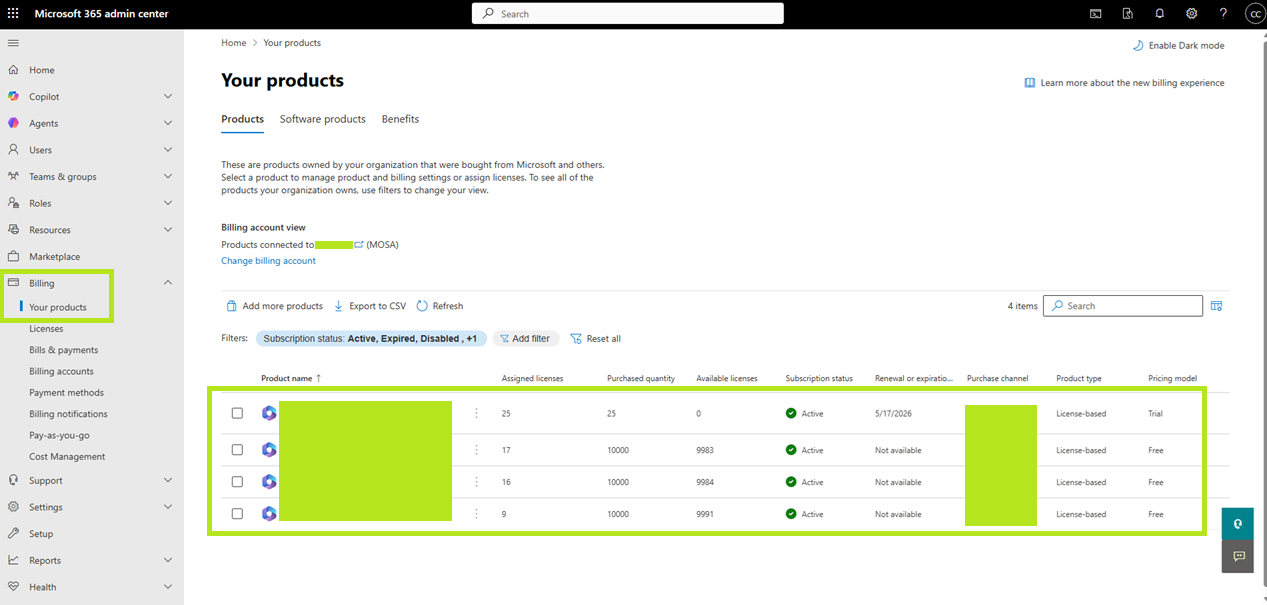Open Pay-as-you-go in sidebar
Viewport: 1267px width, 605px height.
point(59,436)
